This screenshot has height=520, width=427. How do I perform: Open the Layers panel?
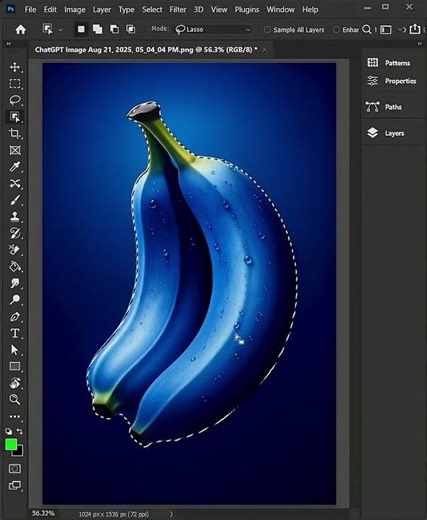pyautogui.click(x=386, y=133)
